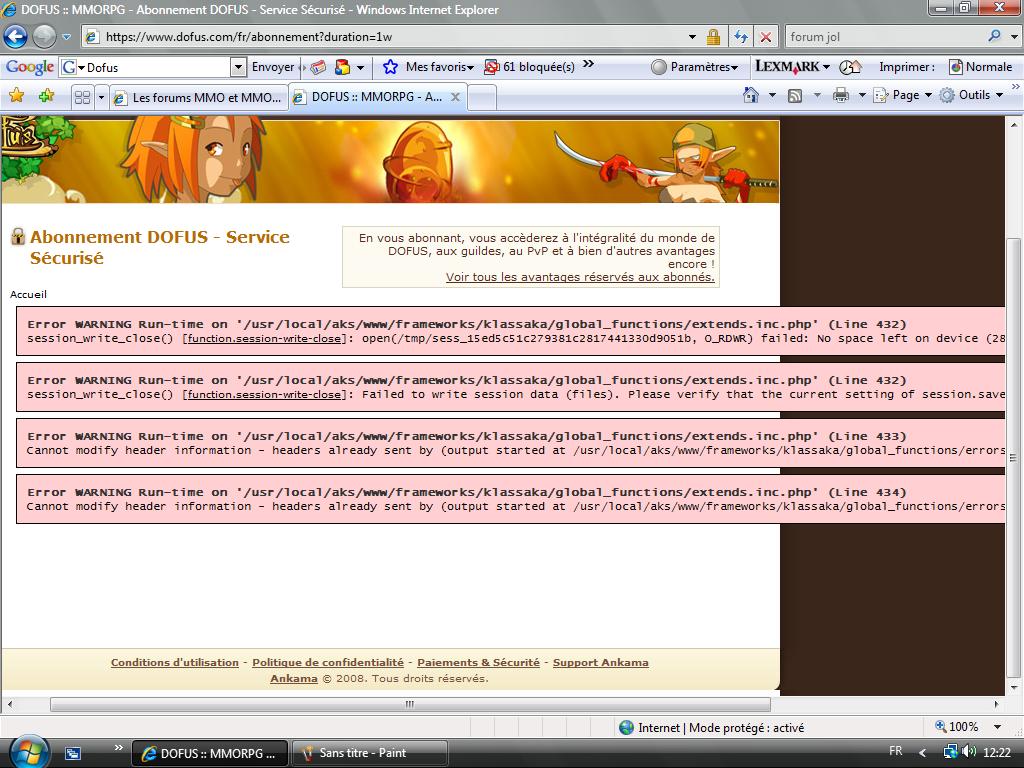Click the '61 bloquée(s)' popup blocker button

point(530,67)
